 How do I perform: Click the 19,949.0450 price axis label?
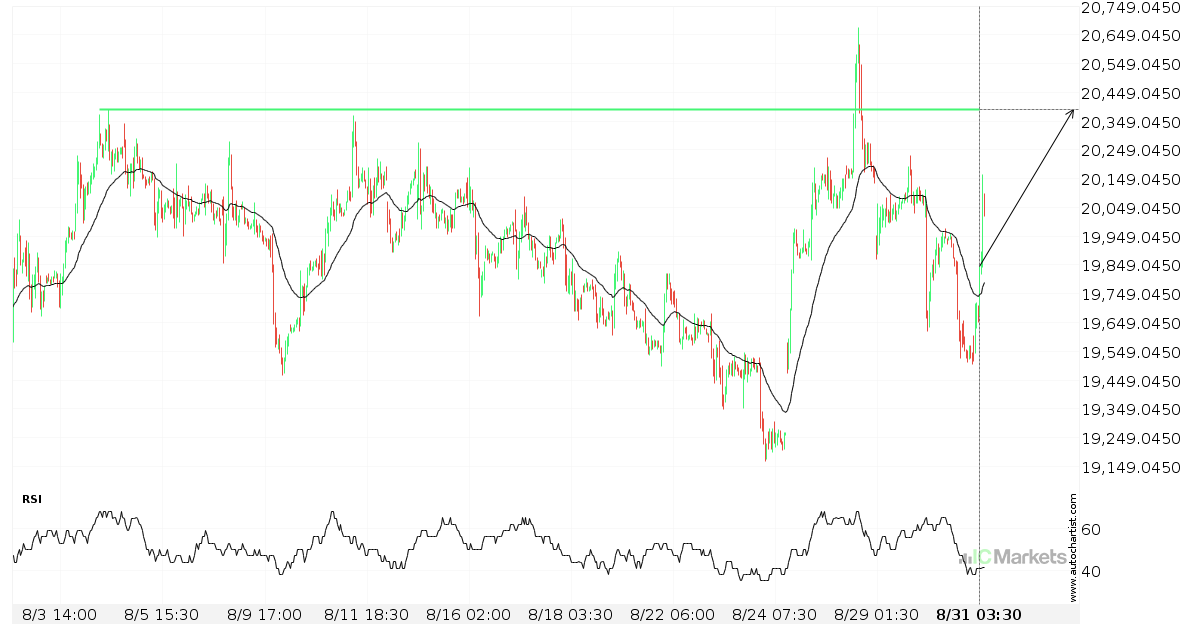pyautogui.click(x=1133, y=238)
